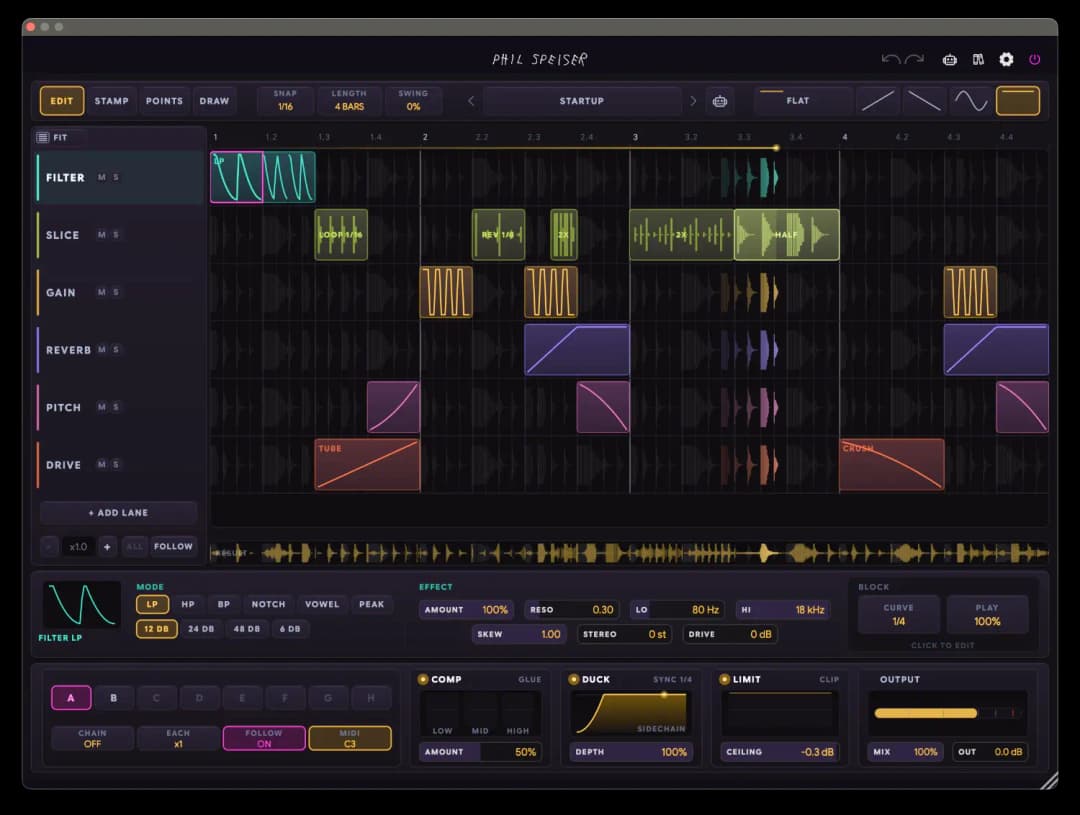Viewport: 1080px width, 815px height.
Task: Toggle the COMP power indicator
Action: click(423, 679)
